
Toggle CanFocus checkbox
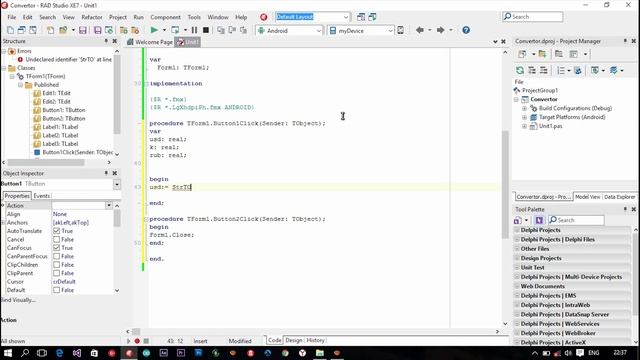pos(56,248)
